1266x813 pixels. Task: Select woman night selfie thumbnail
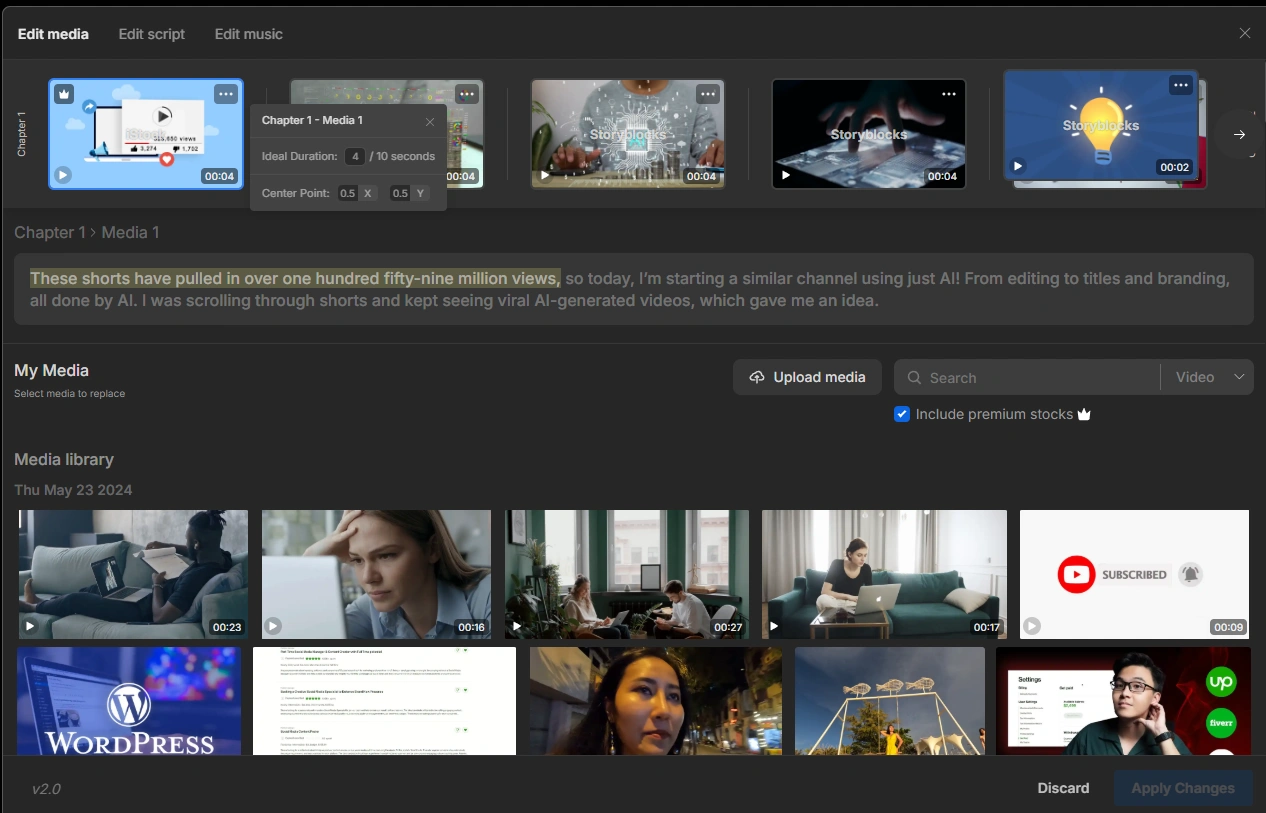pyautogui.click(x=656, y=701)
